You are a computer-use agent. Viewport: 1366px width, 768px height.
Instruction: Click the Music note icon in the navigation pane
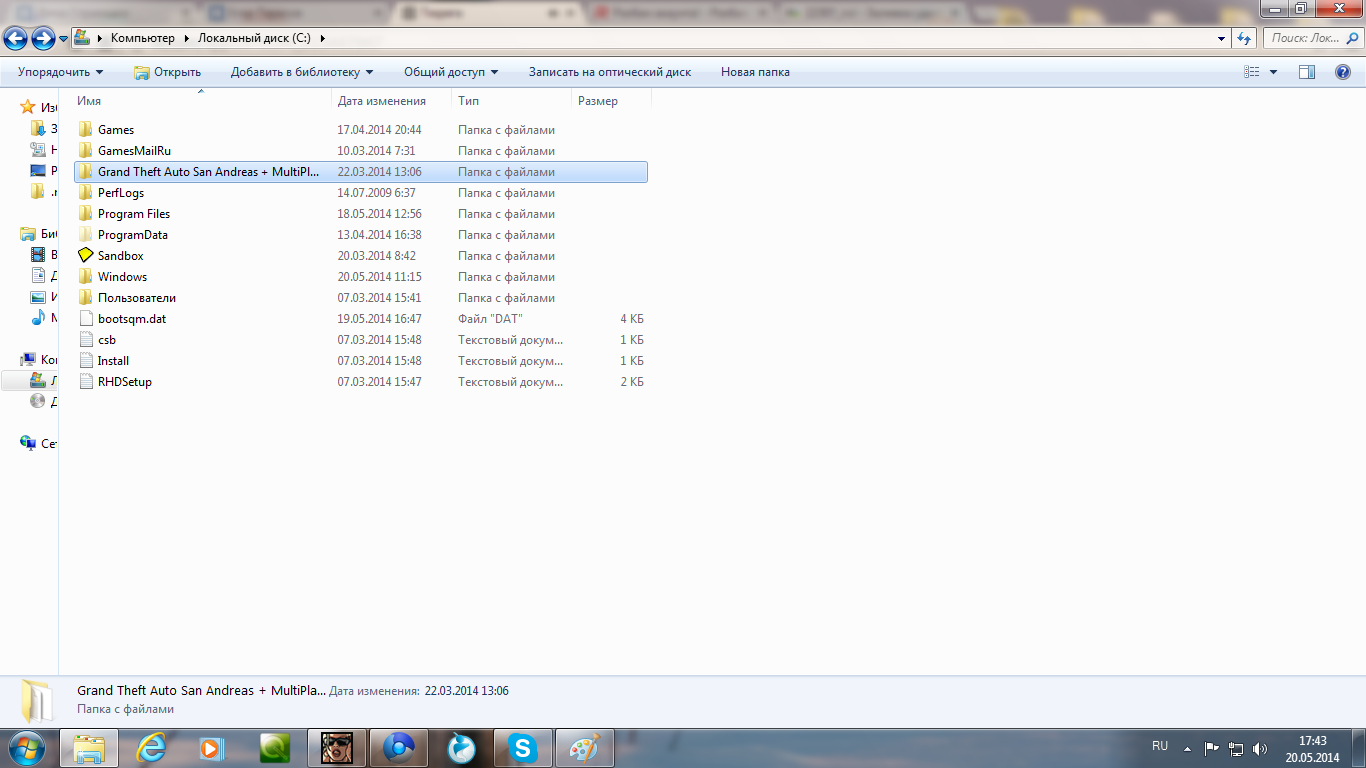pyautogui.click(x=38, y=318)
